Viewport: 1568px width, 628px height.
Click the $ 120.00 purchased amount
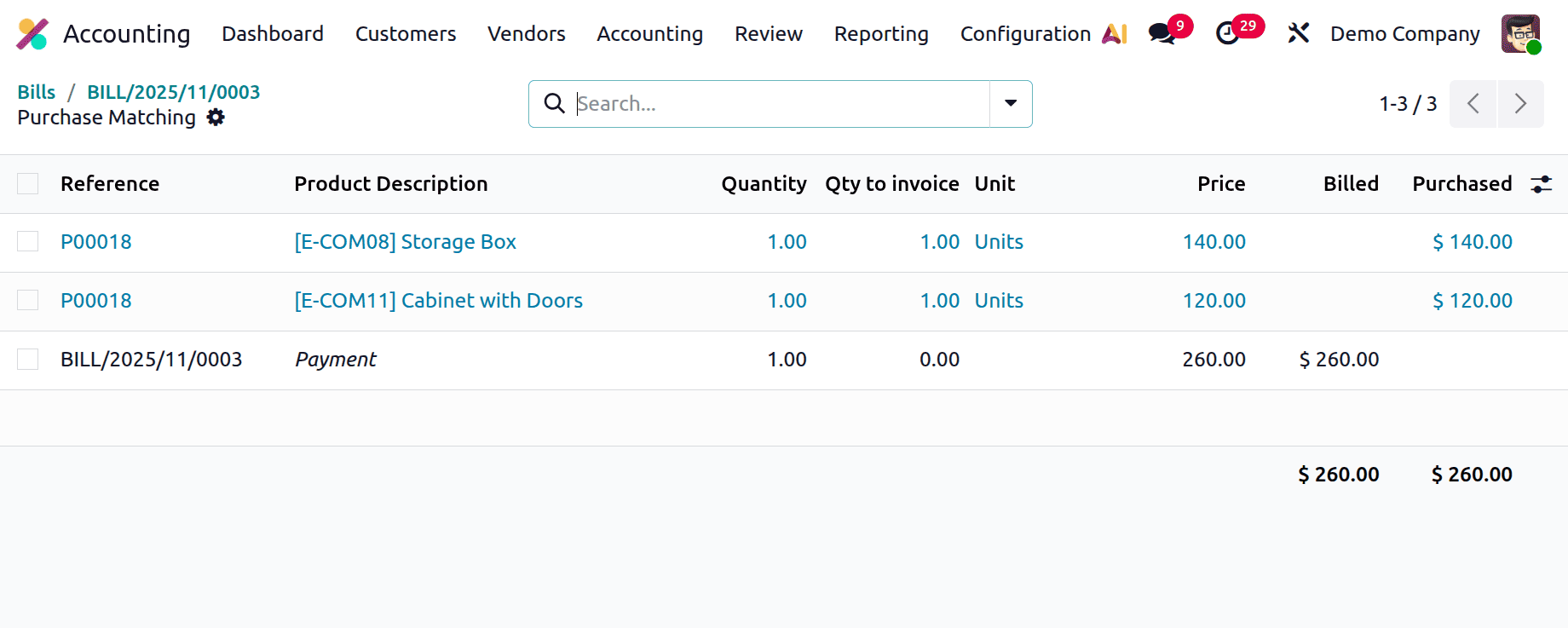(x=1473, y=301)
